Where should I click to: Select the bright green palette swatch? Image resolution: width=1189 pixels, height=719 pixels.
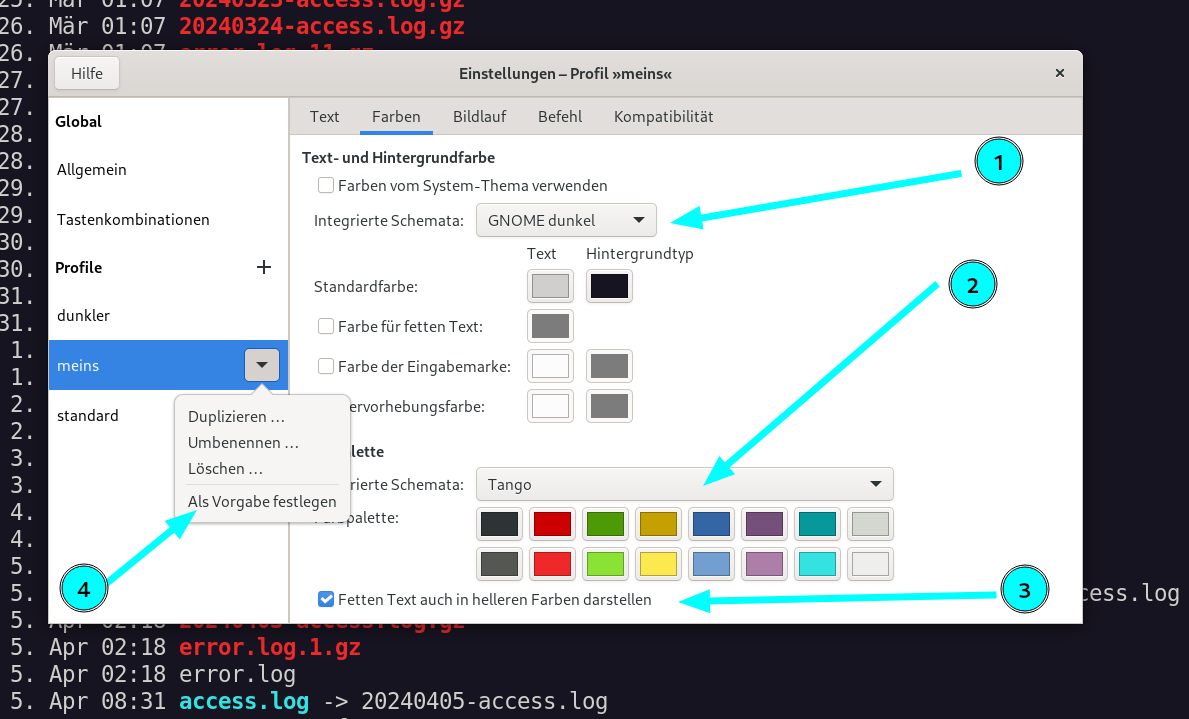coord(605,564)
